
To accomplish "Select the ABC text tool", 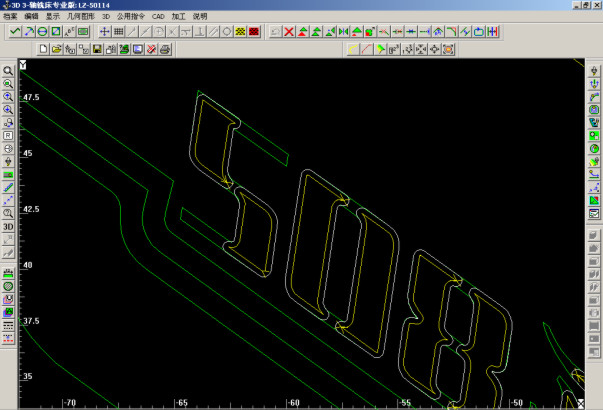I will 70,32.
